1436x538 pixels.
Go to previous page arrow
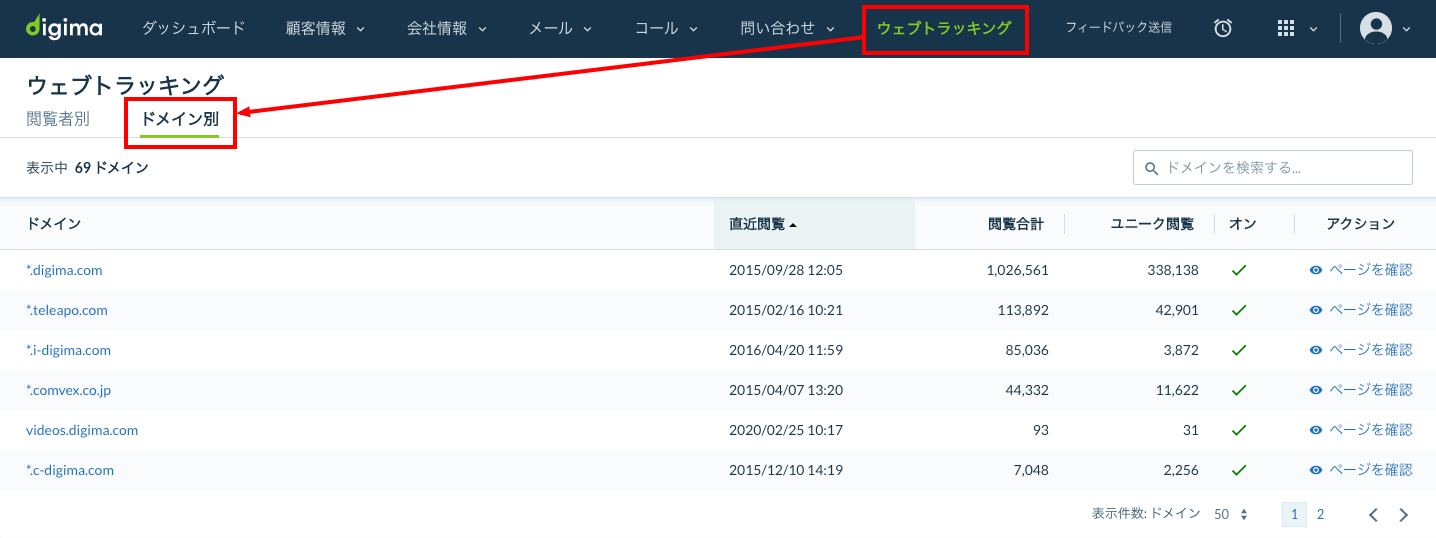coord(1373,515)
